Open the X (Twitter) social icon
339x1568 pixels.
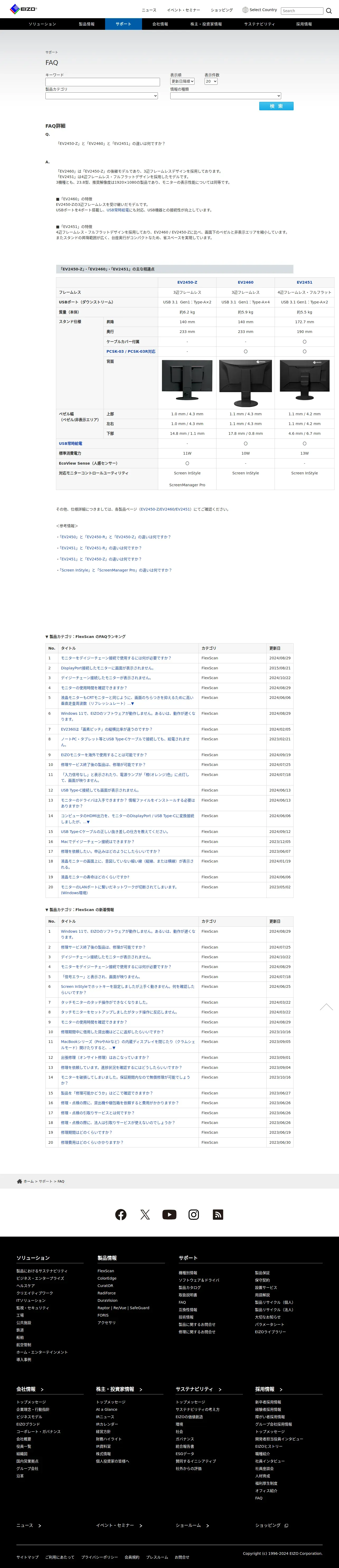145,1214
